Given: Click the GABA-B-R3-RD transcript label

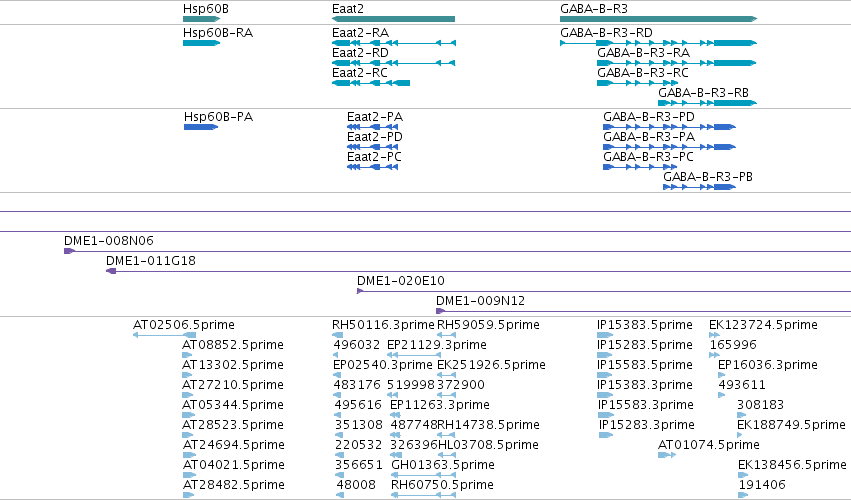Looking at the screenshot, I should 606,33.
